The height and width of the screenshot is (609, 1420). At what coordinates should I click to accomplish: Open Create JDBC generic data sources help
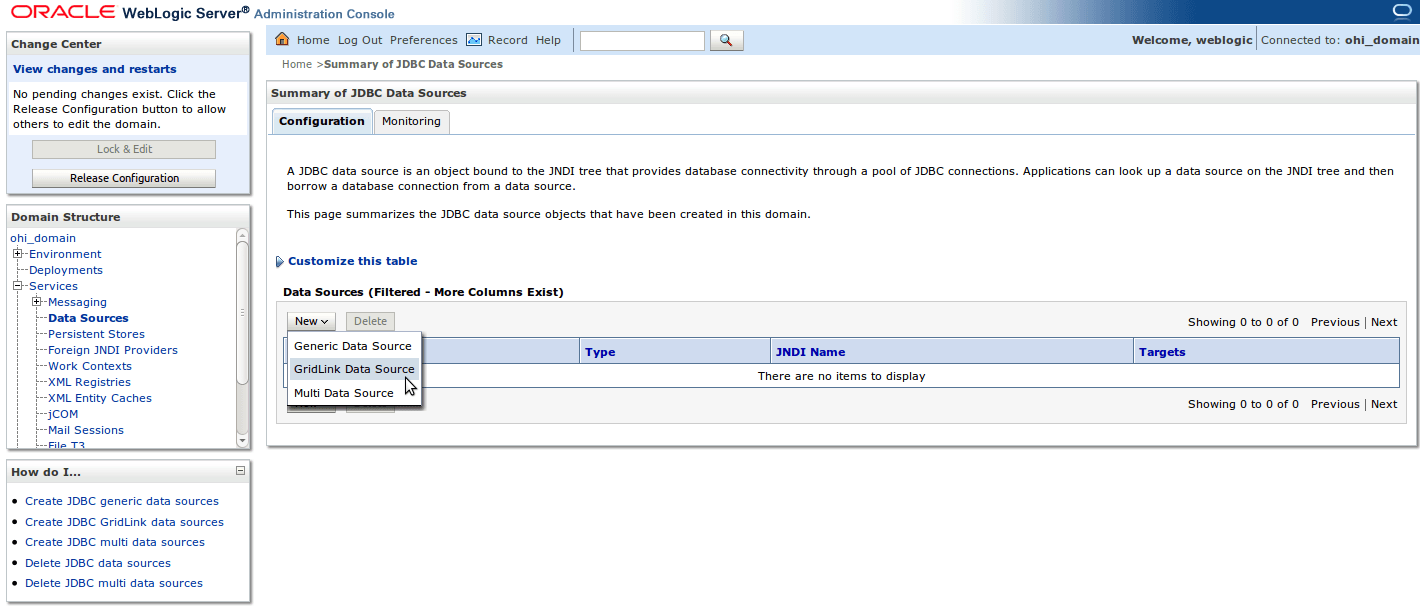coord(122,501)
